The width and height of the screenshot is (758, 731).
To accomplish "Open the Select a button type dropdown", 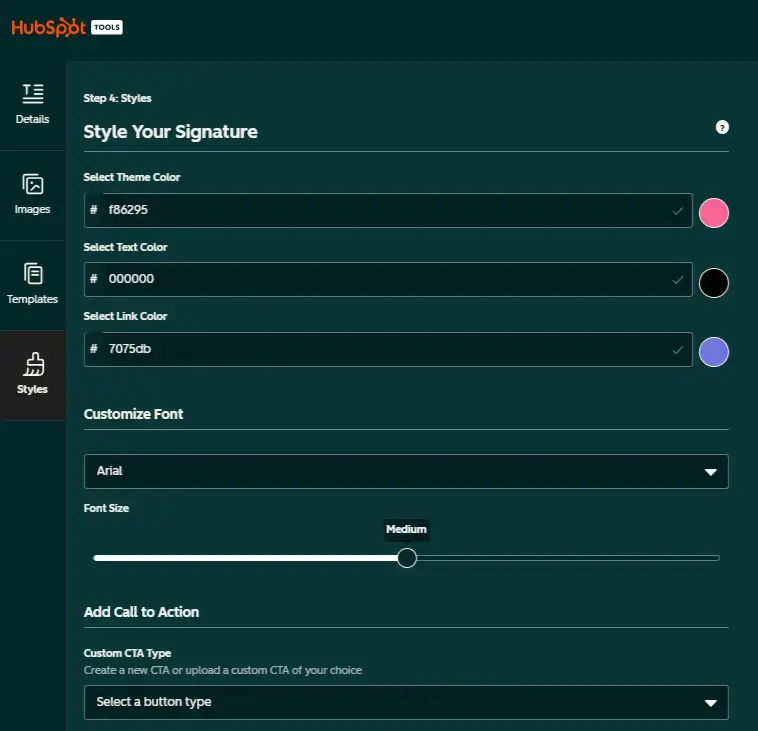I will [406, 702].
